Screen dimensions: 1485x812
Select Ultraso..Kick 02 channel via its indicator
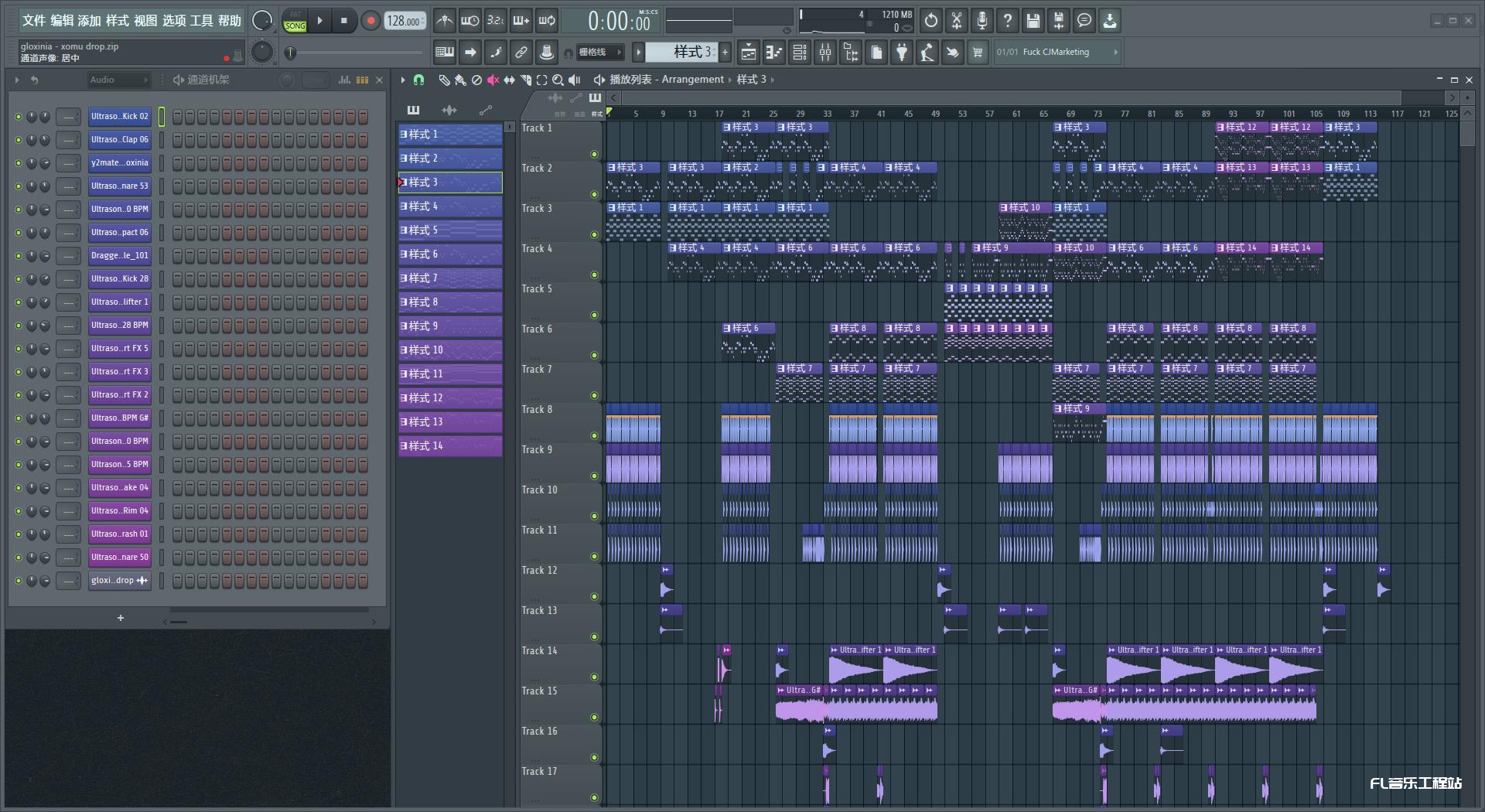coord(162,117)
